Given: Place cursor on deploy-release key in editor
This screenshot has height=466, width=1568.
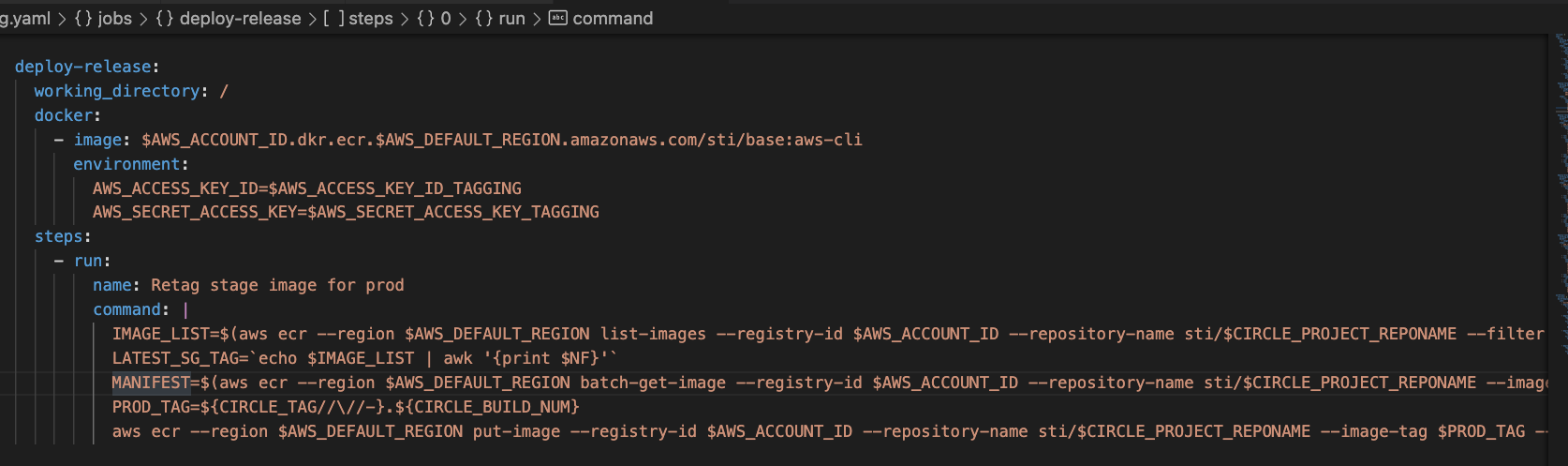Looking at the screenshot, I should pos(82,67).
